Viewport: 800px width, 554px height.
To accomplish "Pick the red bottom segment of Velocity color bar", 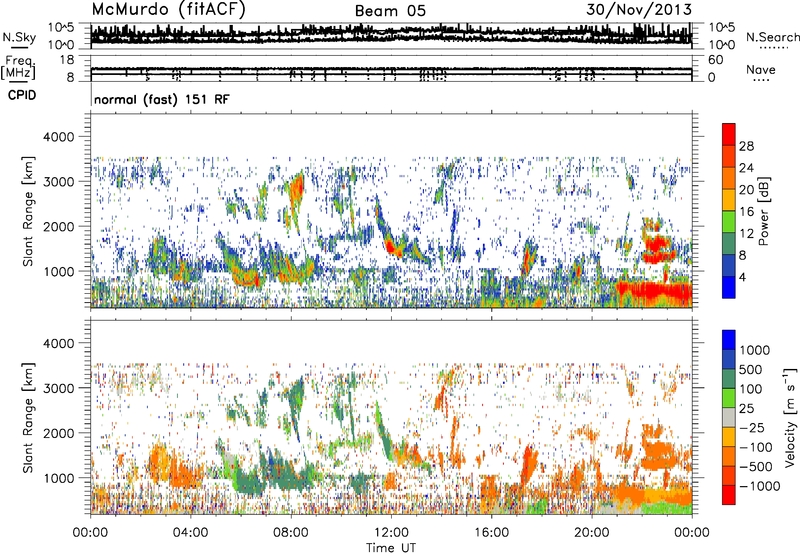I will click(x=729, y=495).
